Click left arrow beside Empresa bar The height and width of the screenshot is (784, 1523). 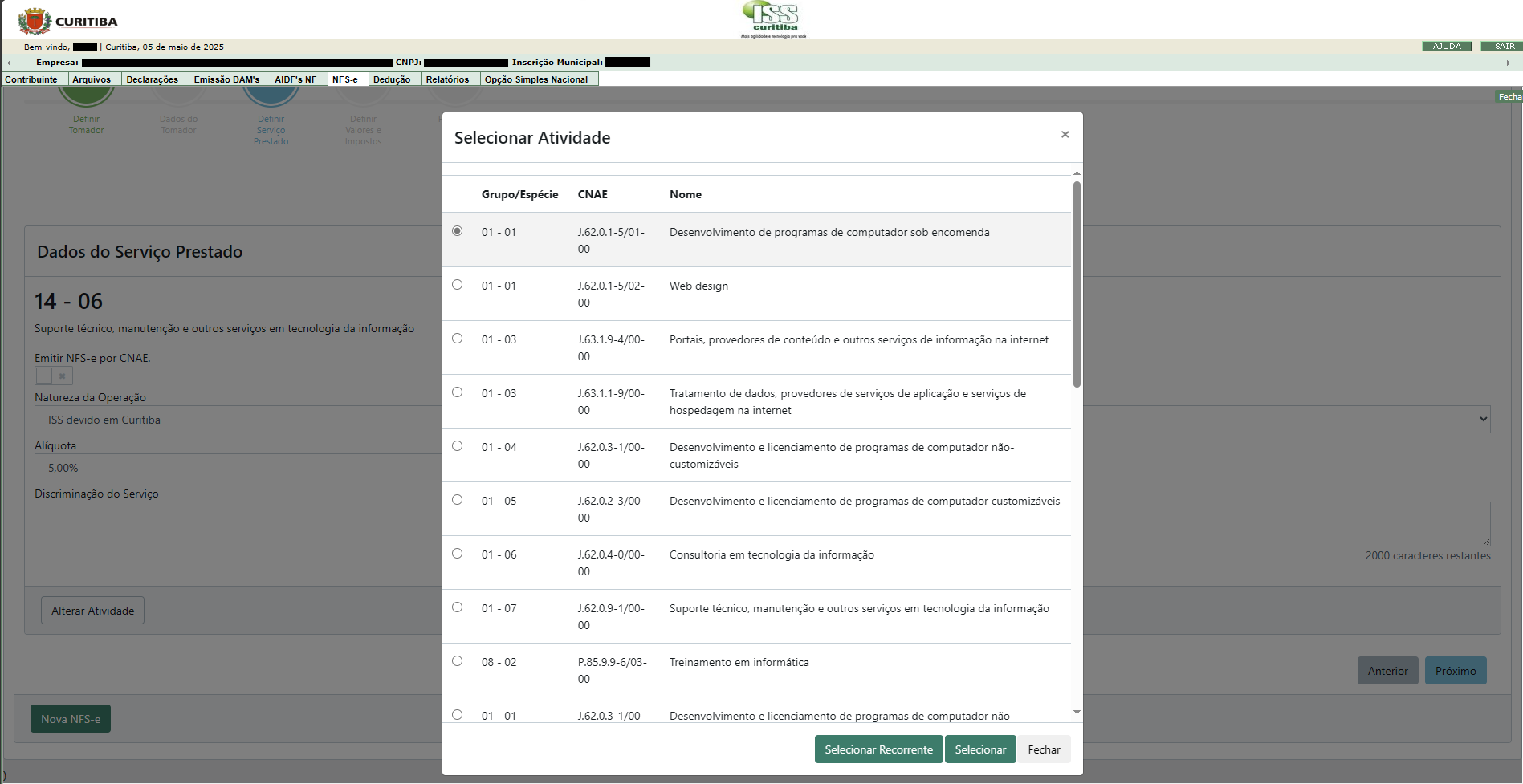click(9, 63)
